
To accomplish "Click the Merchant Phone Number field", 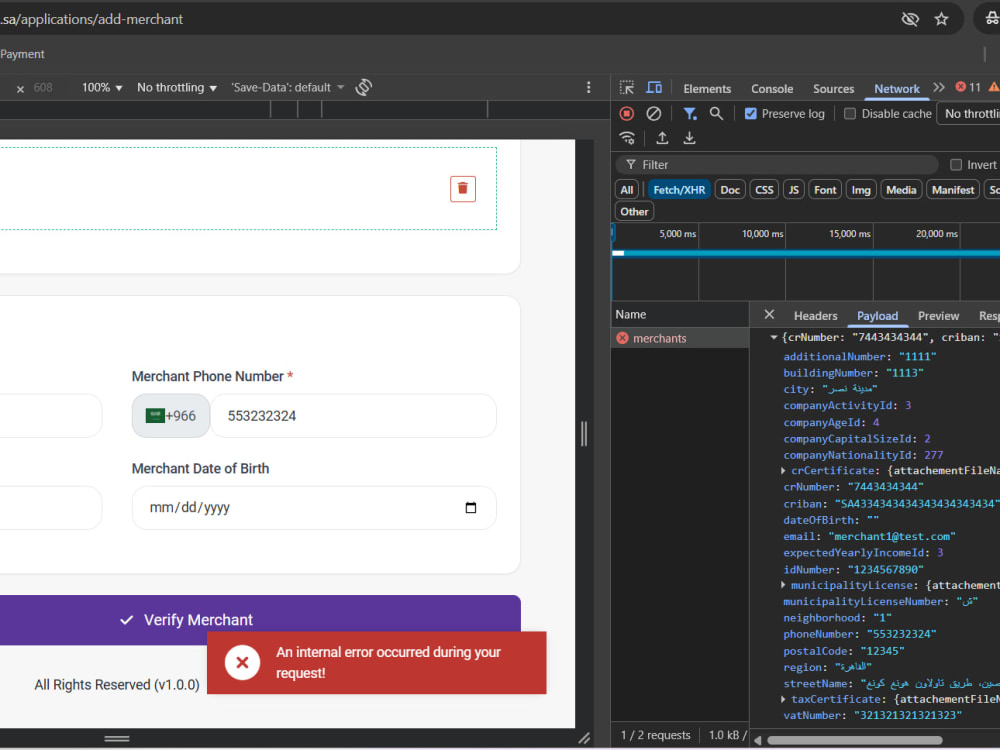I will [353, 416].
